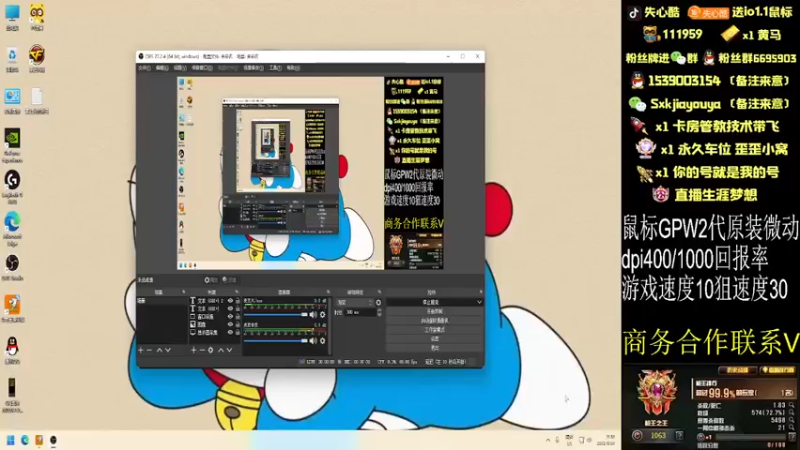Open the scene transition type dropdown

click(354, 303)
